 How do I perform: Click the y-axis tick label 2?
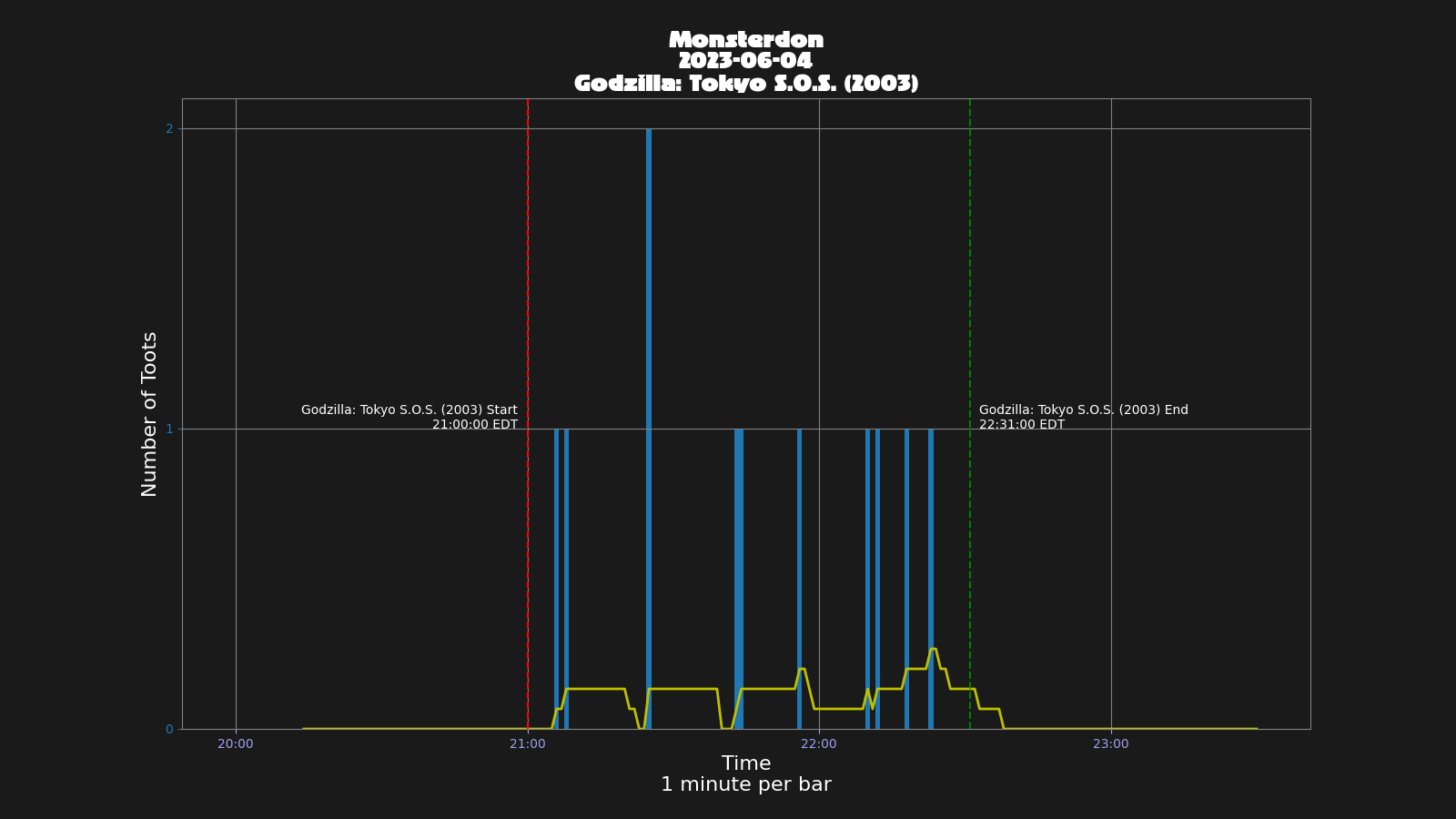pos(169,128)
